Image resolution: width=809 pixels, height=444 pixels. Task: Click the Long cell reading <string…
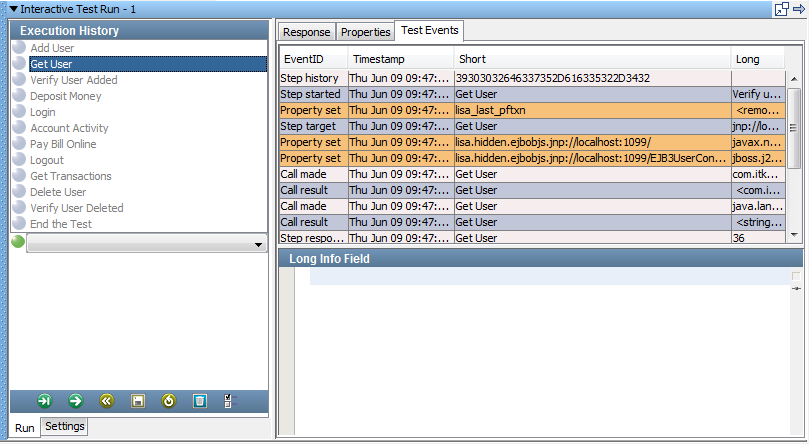click(758, 222)
